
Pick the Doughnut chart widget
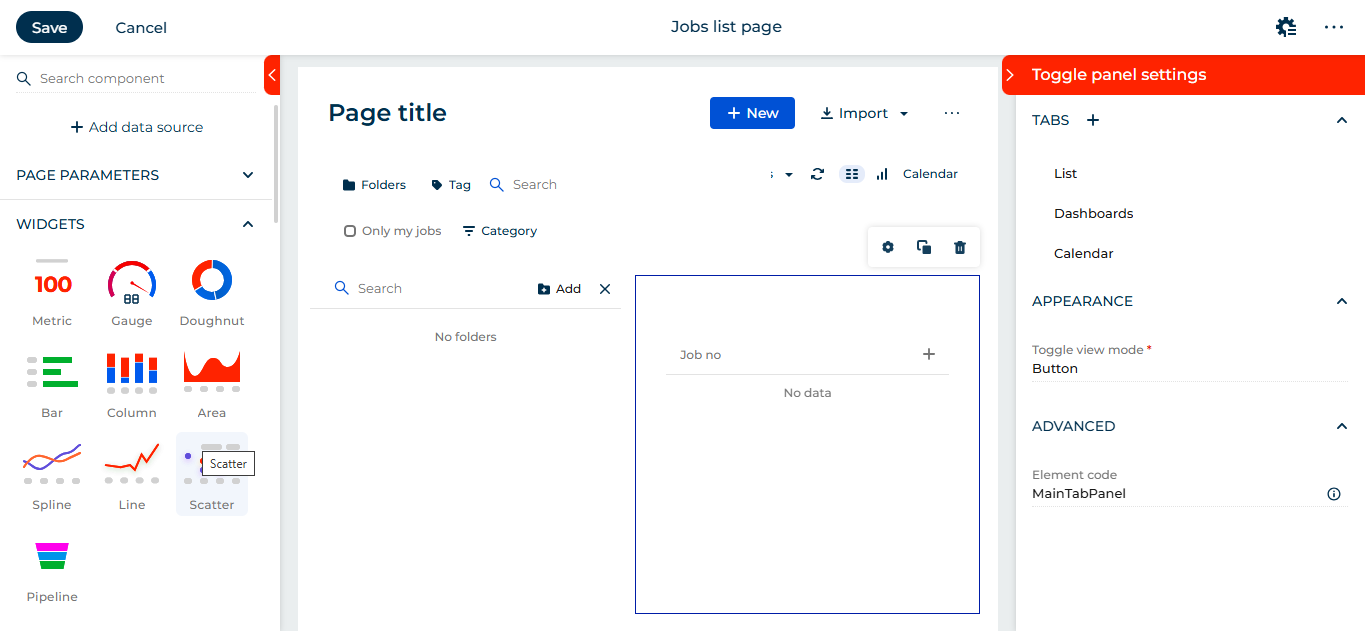[211, 290]
